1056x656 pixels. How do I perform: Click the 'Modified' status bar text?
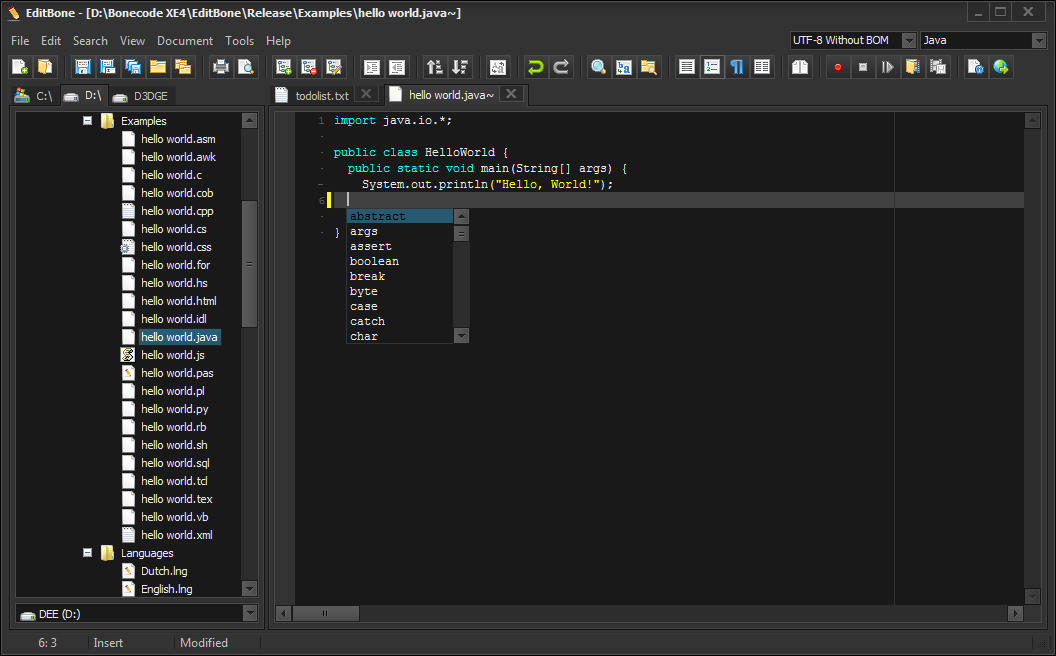coord(204,643)
